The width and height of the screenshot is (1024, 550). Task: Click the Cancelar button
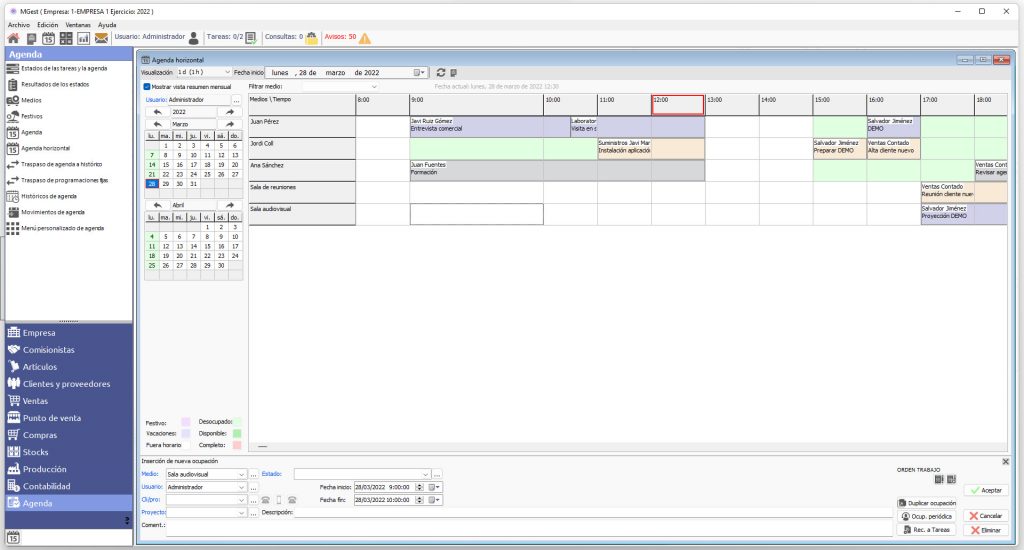pyautogui.click(x=986, y=516)
